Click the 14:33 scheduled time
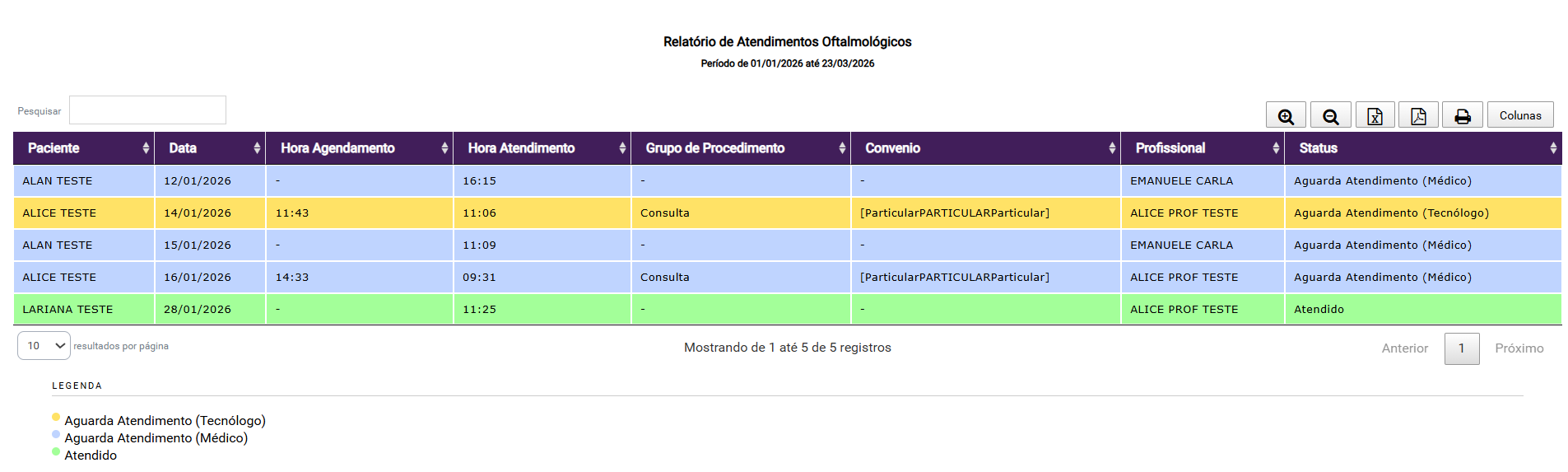Viewport: 1568px width, 472px height. coord(292,278)
